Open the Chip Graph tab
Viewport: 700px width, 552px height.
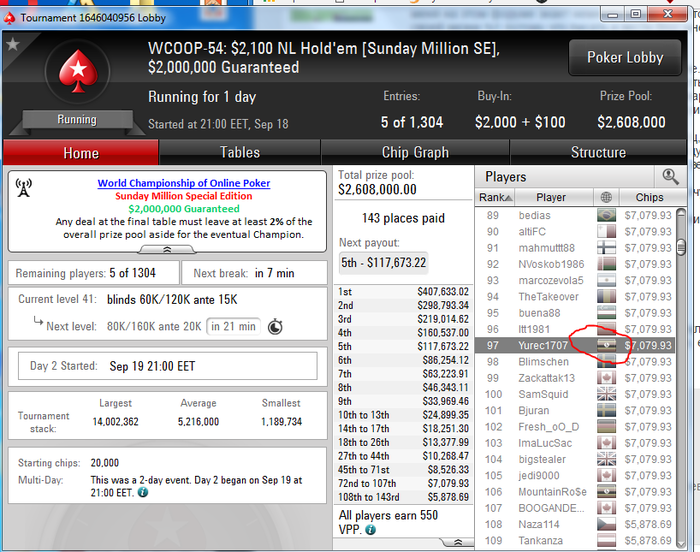point(415,153)
